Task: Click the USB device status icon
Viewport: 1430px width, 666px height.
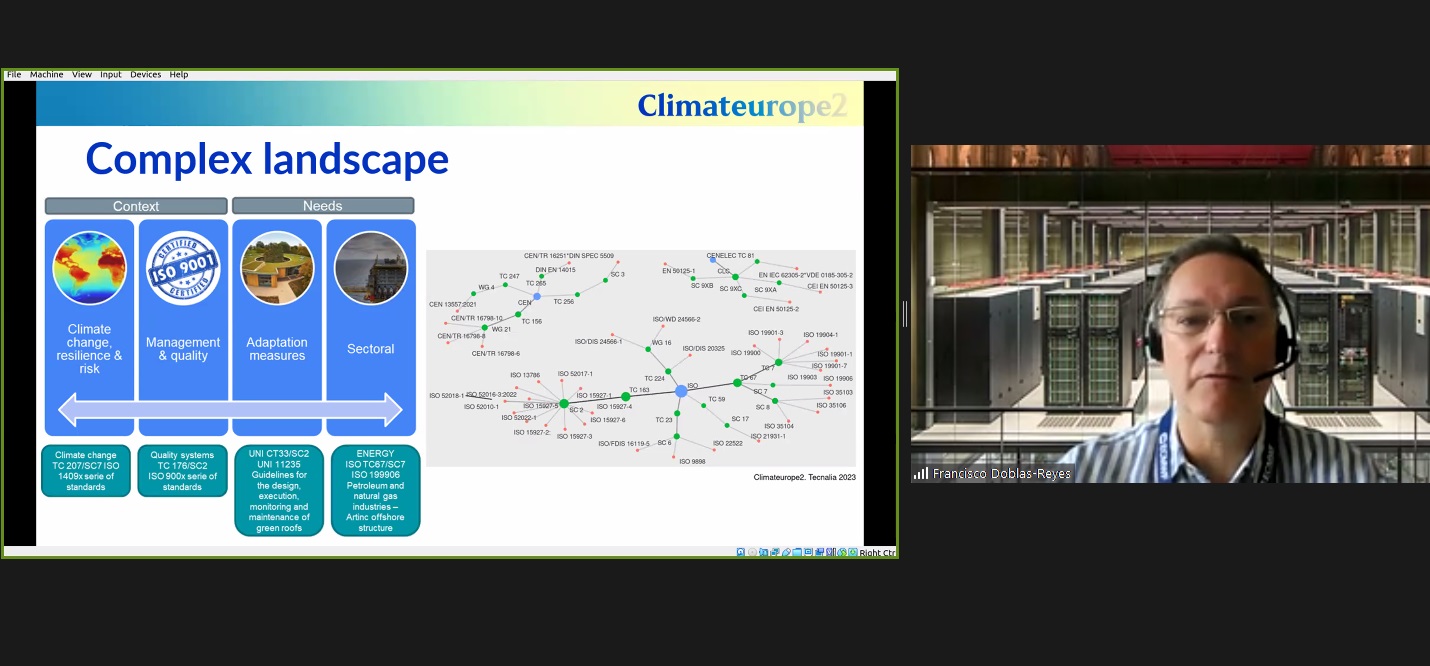Action: point(786,552)
